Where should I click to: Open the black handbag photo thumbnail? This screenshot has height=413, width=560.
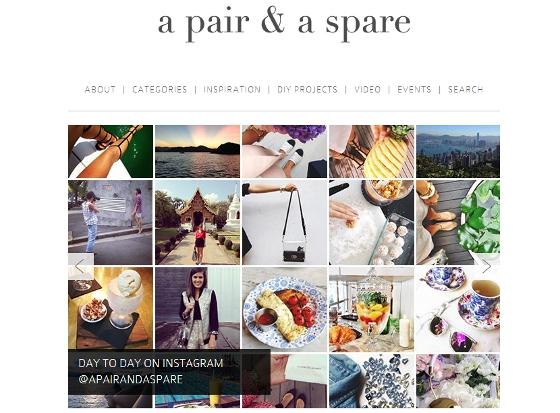(284, 222)
